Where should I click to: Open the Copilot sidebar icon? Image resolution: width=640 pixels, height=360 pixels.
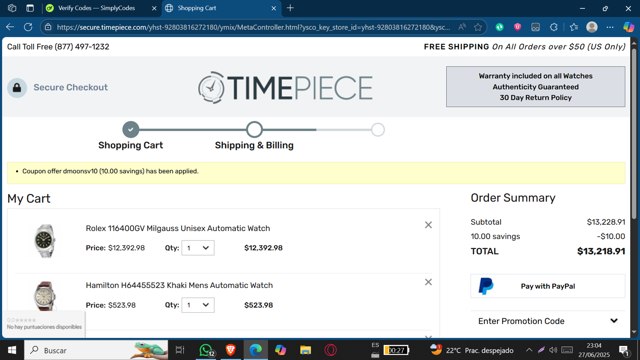(x=629, y=27)
